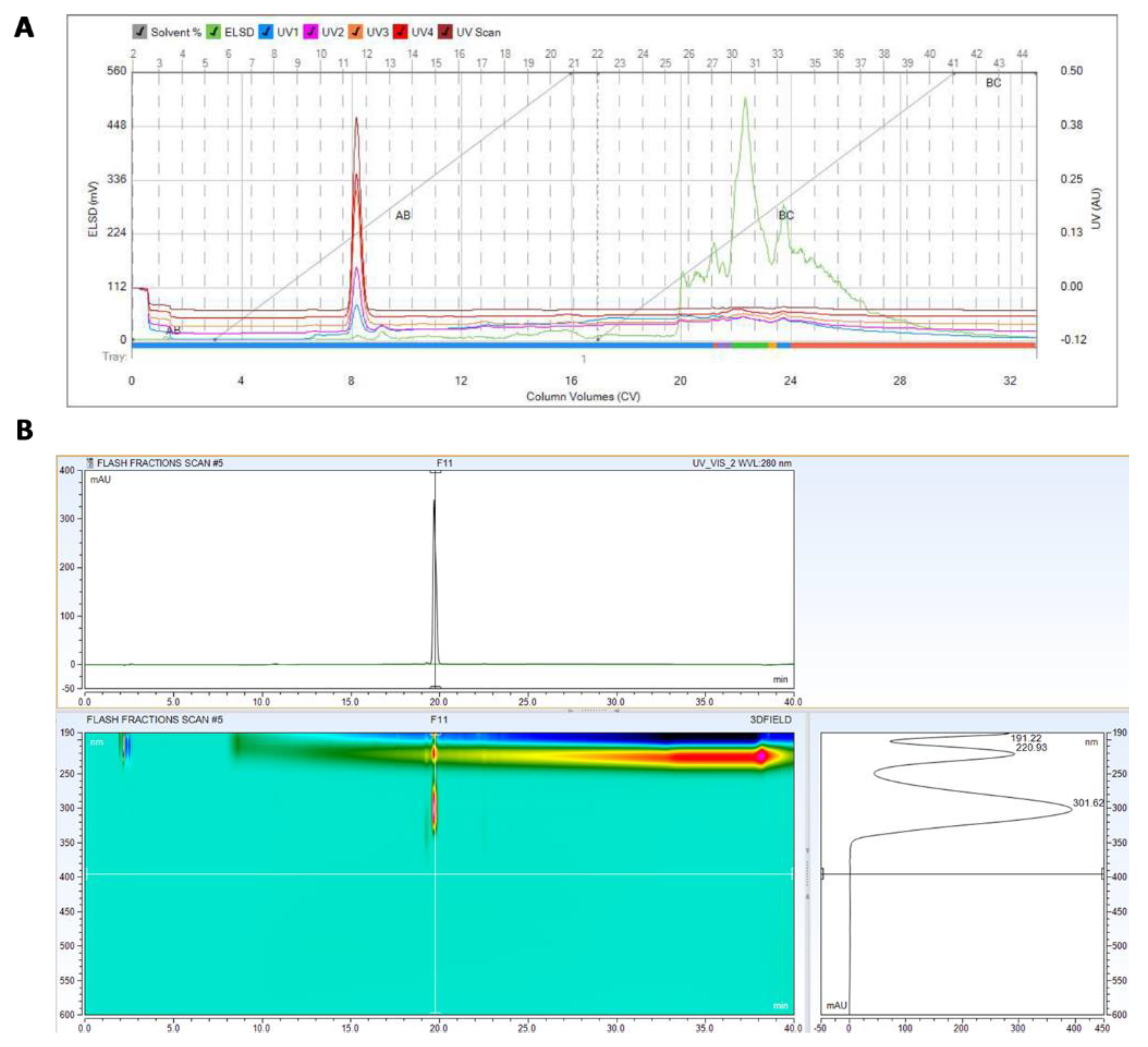Click the vertical splitter handle beside the 3D field
Viewport: 1148px width, 1047px height.
tap(807, 874)
